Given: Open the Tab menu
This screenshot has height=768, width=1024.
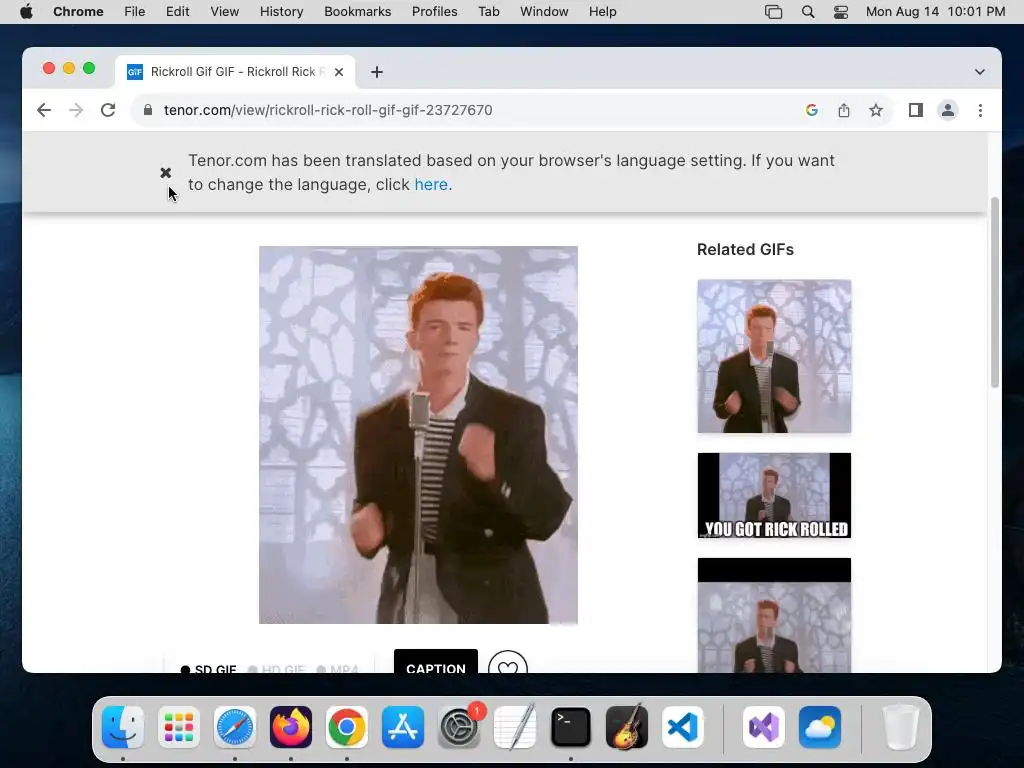Looking at the screenshot, I should point(488,12).
